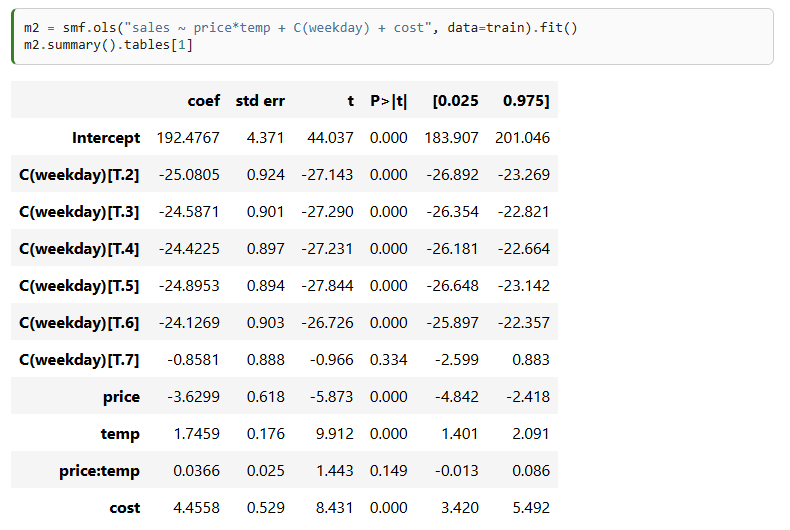The image size is (790, 530).
Task: Select the 'cost' row label
Action: [x=125, y=508]
